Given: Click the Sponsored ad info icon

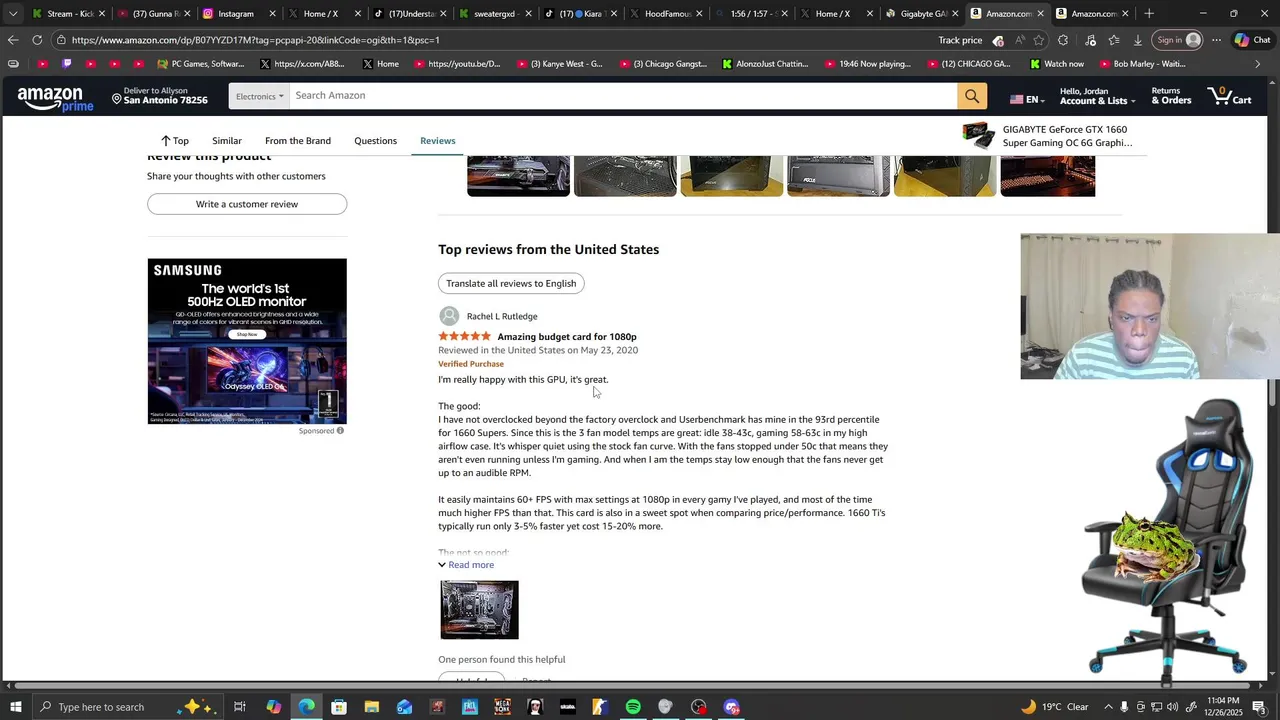Looking at the screenshot, I should (340, 431).
